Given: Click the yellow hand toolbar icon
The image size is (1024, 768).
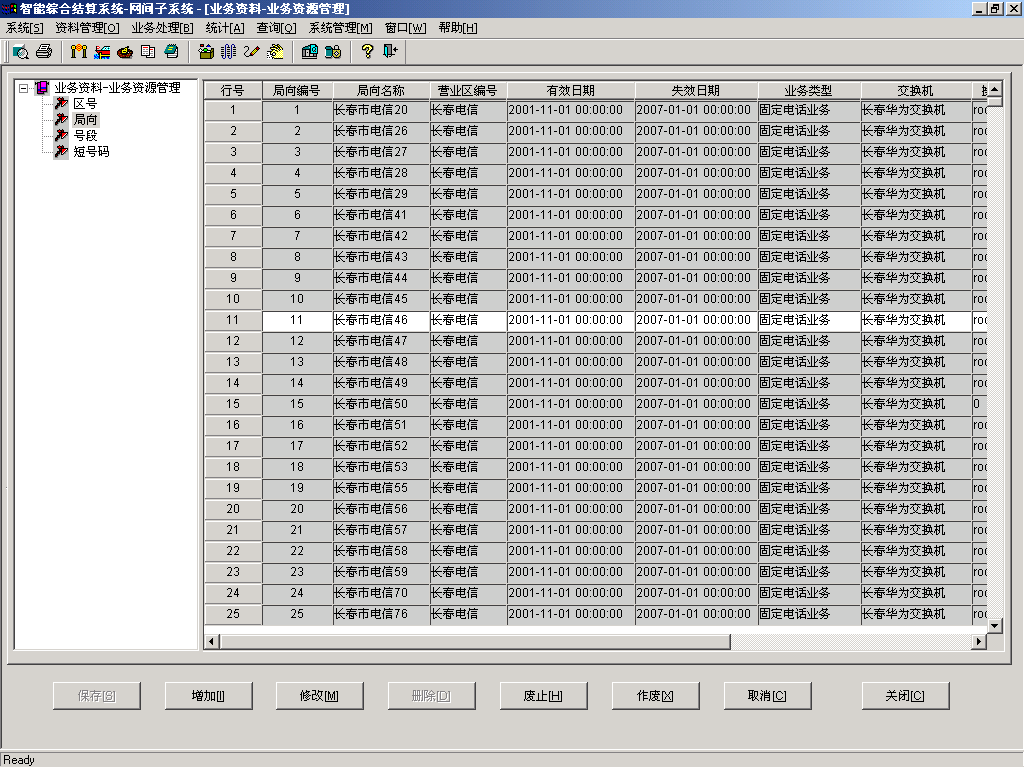Looking at the screenshot, I should [x=275, y=51].
